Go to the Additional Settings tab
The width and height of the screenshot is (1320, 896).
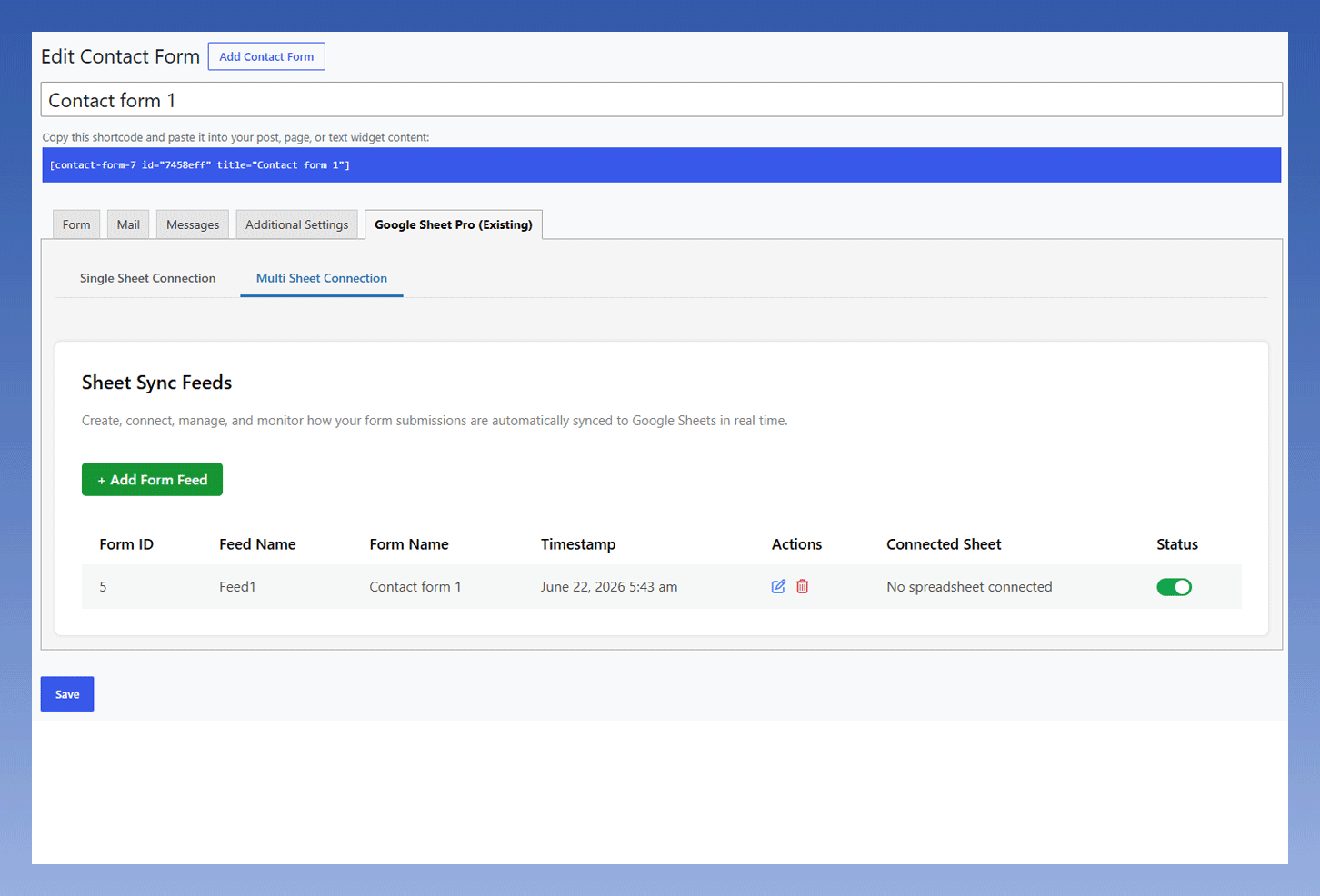pyautogui.click(x=296, y=224)
